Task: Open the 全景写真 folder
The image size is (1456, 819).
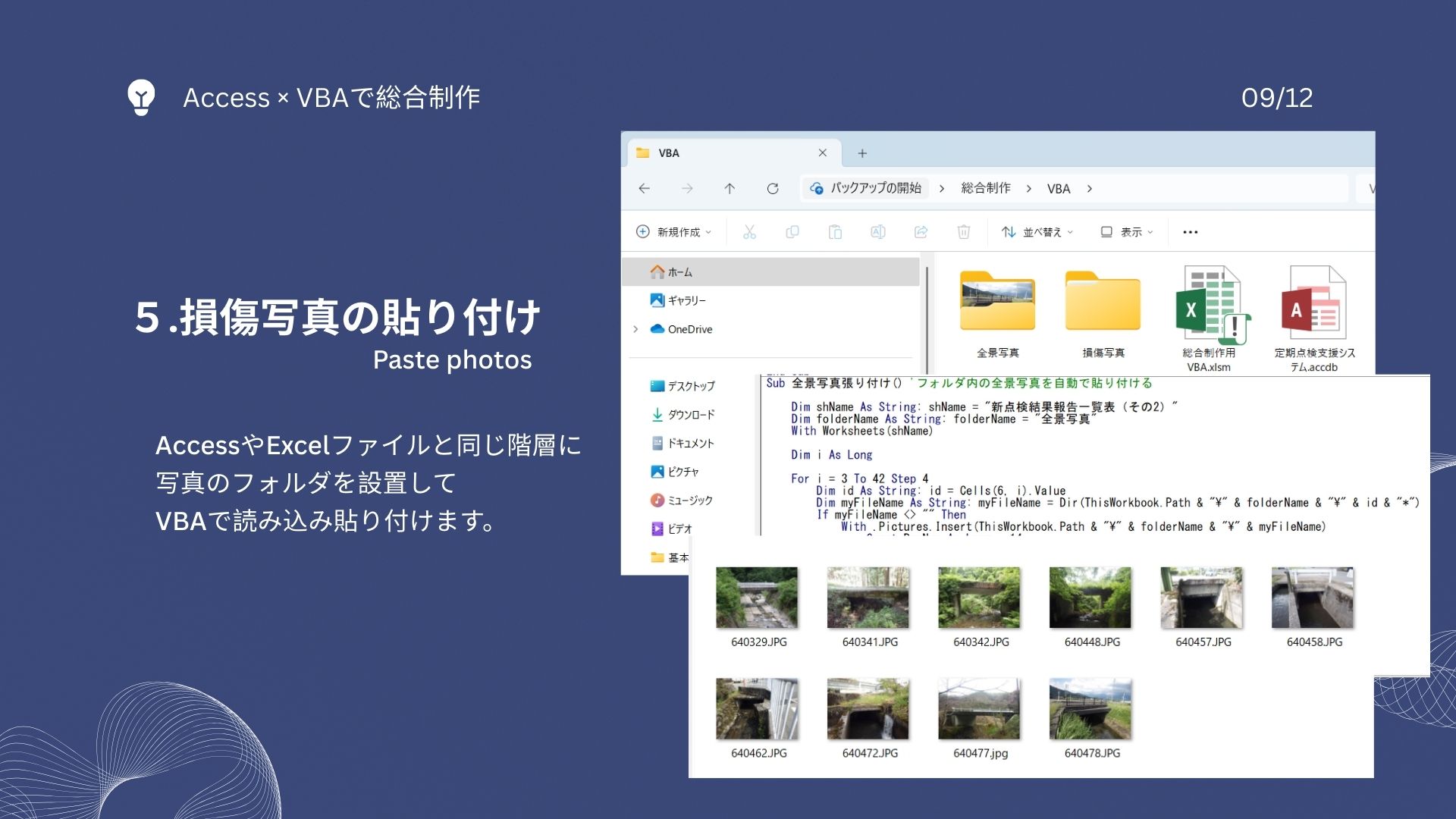Action: pyautogui.click(x=998, y=314)
